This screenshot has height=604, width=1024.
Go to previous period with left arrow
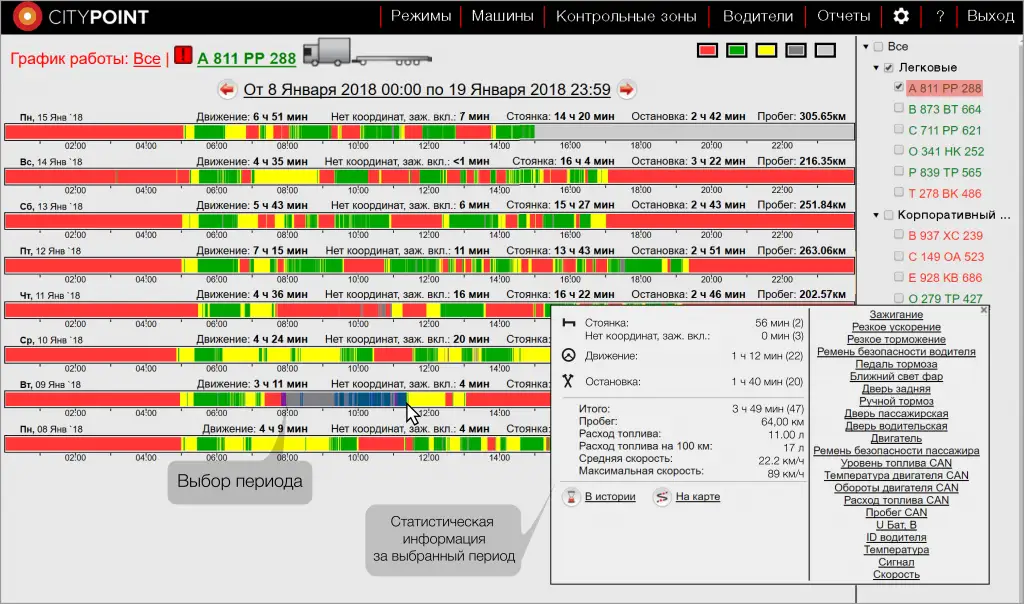tap(227, 90)
